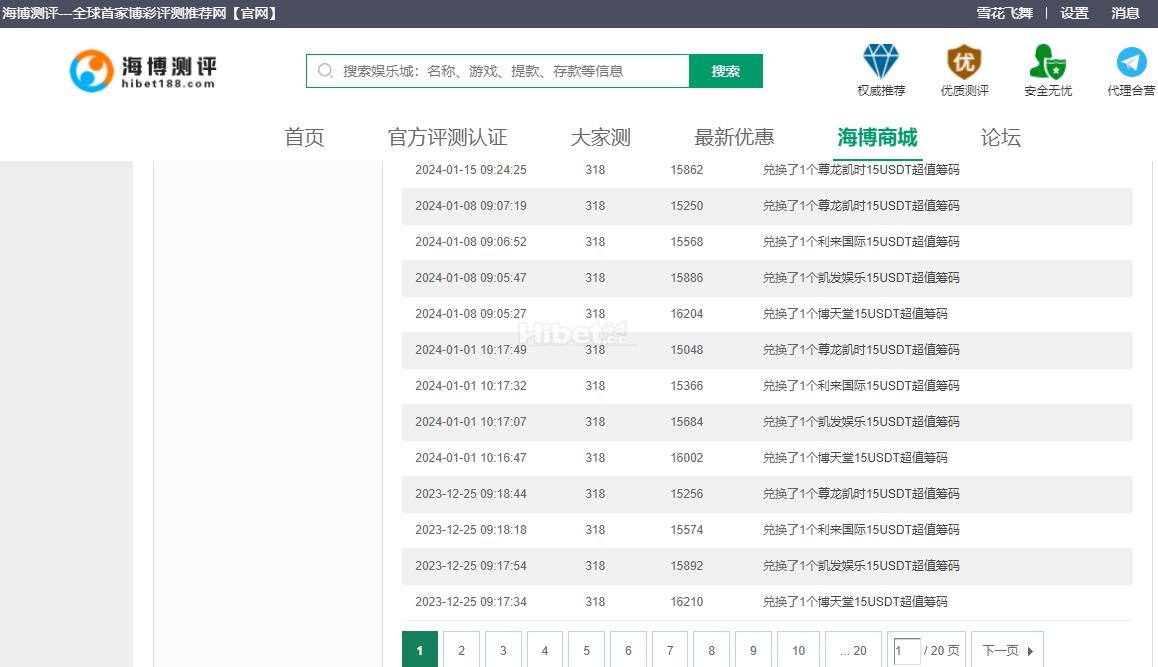
Task: Open 消息 in the top bar
Action: pos(1125,13)
